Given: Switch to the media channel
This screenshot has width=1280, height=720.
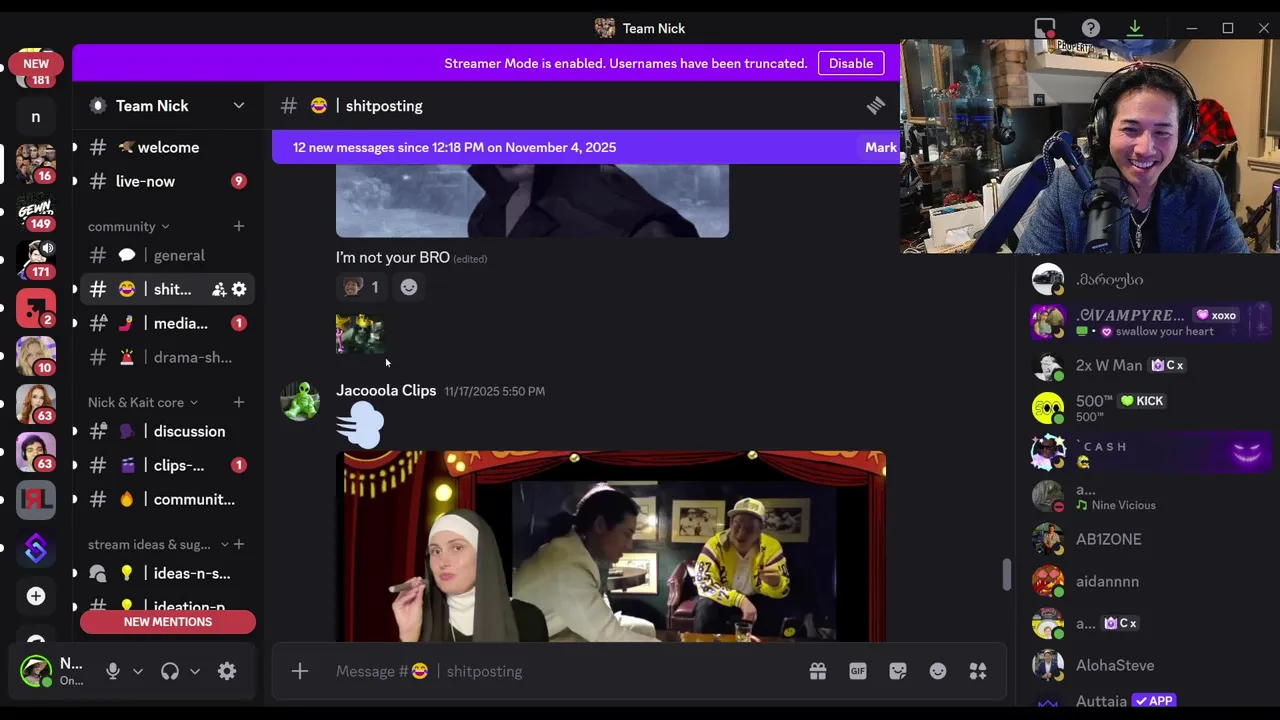Looking at the screenshot, I should tap(167, 323).
